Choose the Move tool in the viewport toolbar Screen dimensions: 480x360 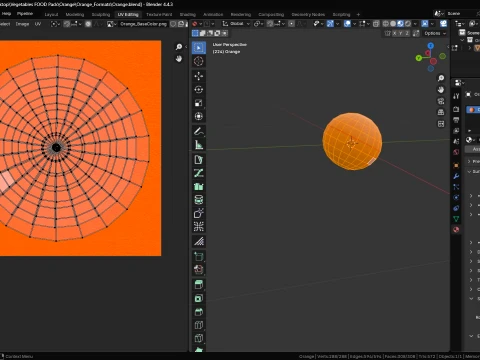pyautogui.click(x=199, y=76)
